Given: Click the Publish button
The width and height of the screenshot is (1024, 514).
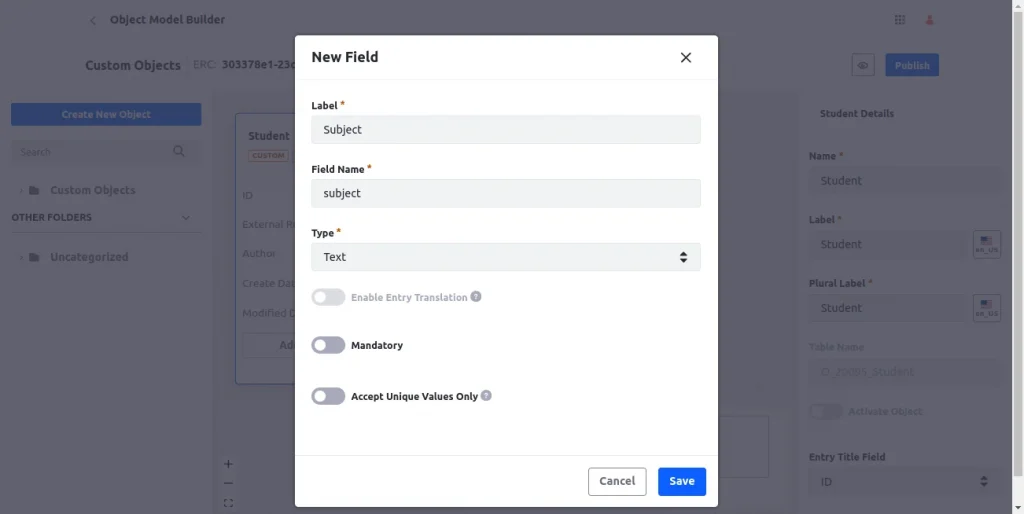Looking at the screenshot, I should [912, 65].
